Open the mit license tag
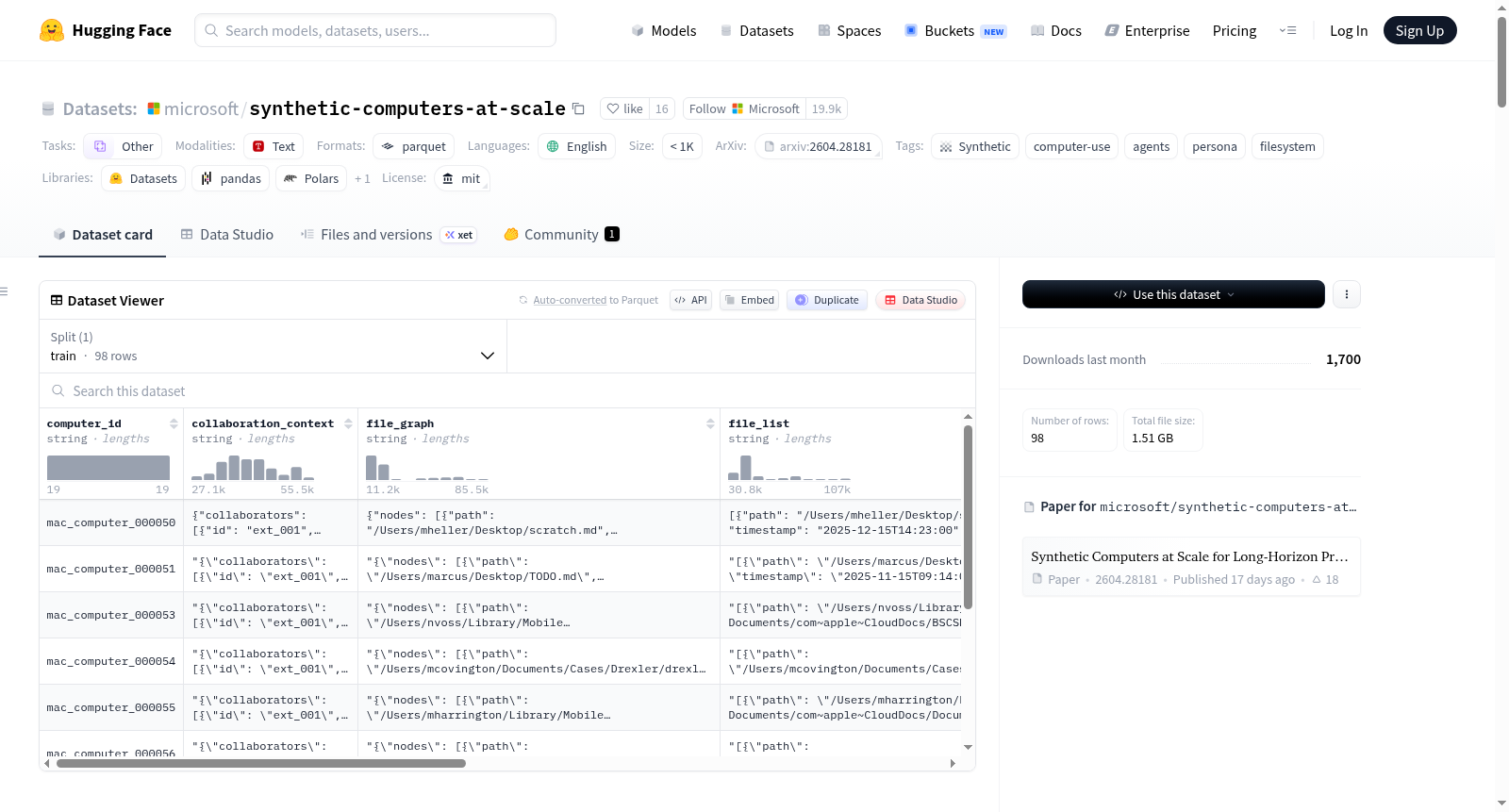The image size is (1509, 812). point(462,178)
